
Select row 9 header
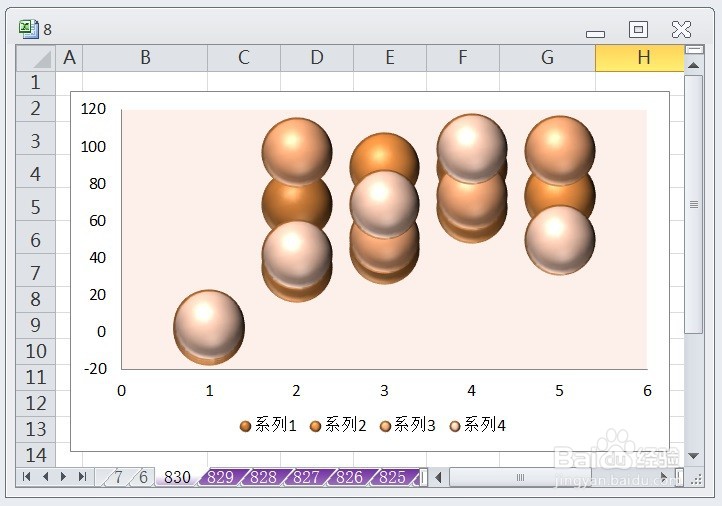click(x=35, y=326)
